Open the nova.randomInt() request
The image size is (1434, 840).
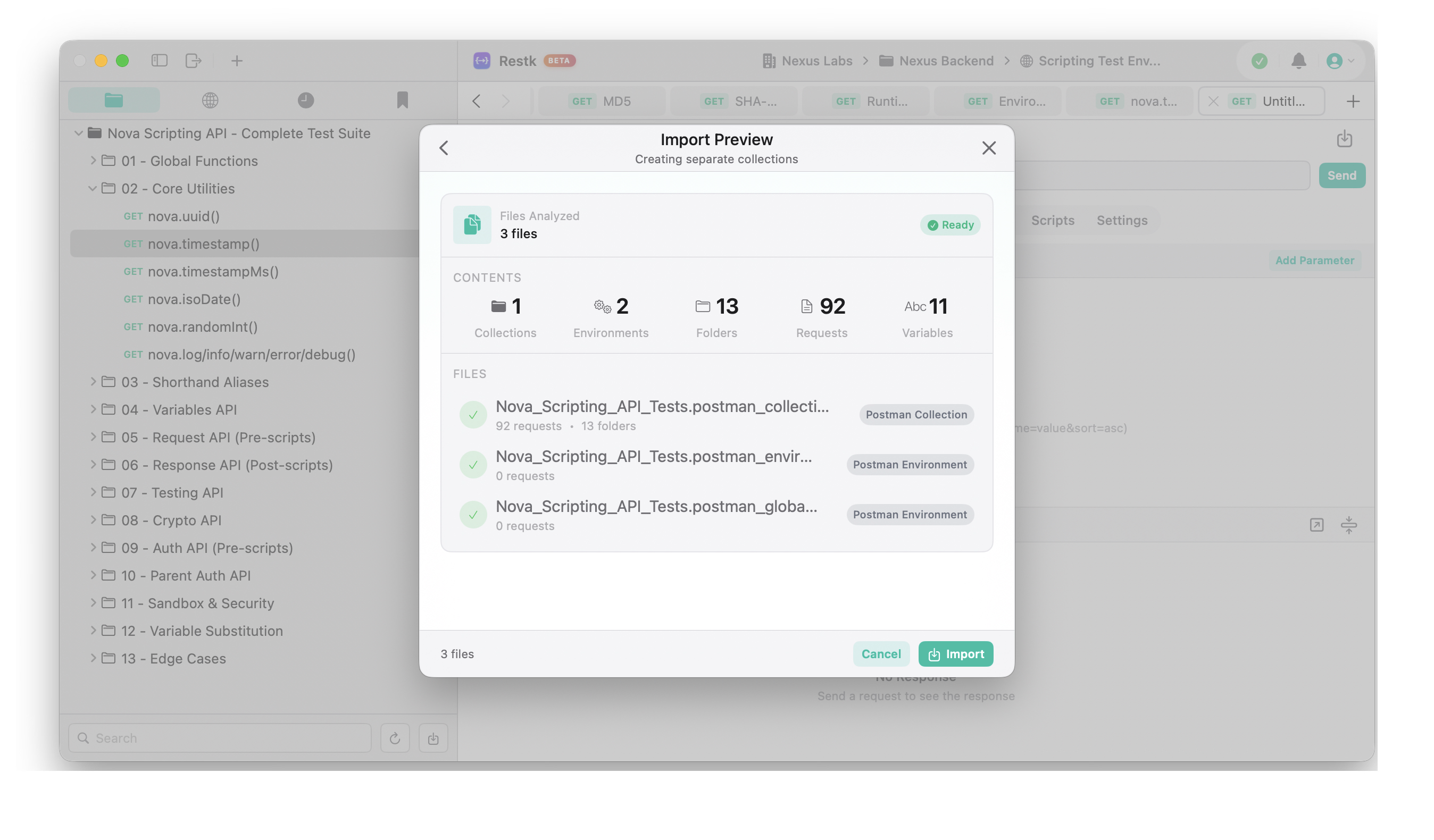click(203, 326)
